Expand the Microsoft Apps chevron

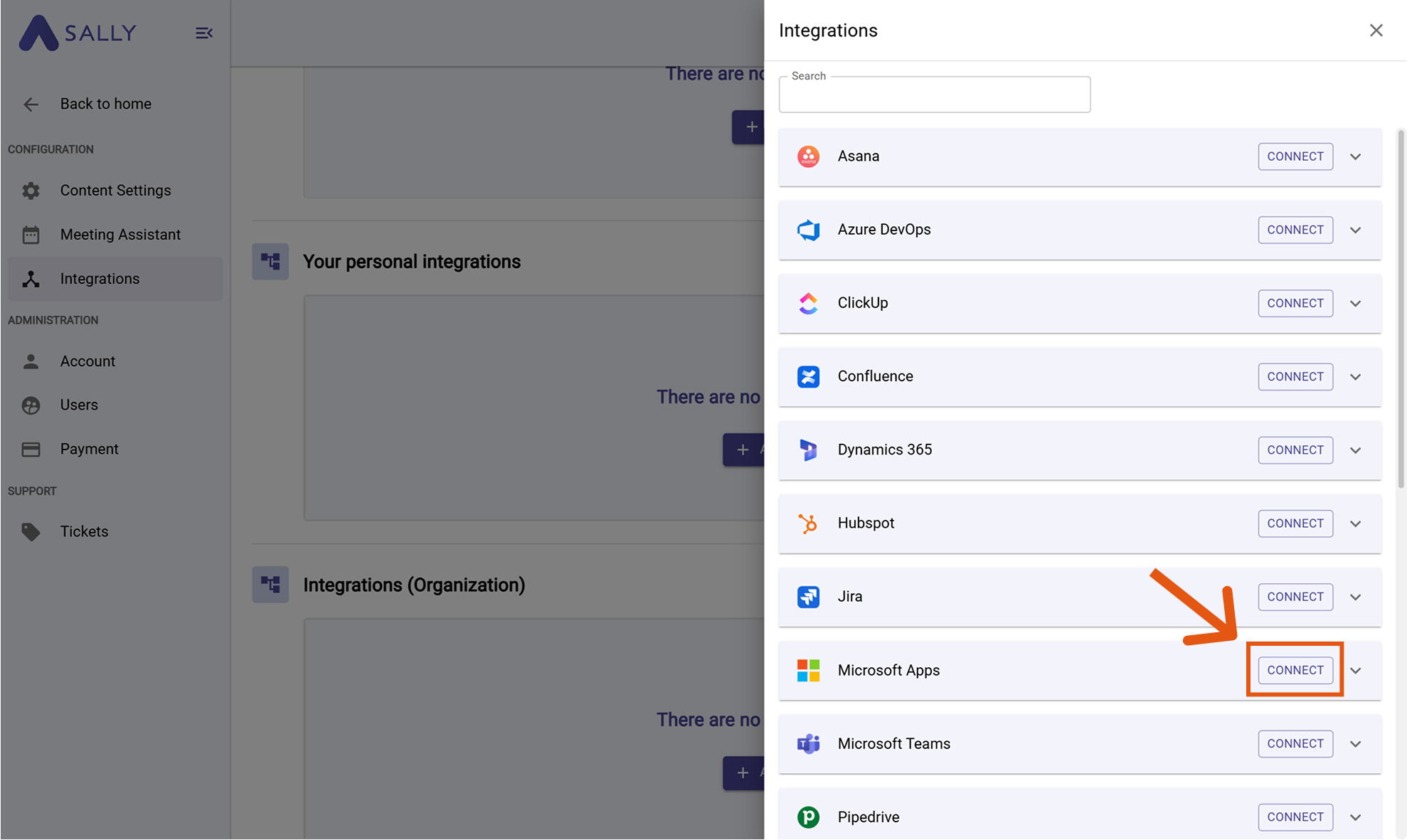click(1356, 671)
